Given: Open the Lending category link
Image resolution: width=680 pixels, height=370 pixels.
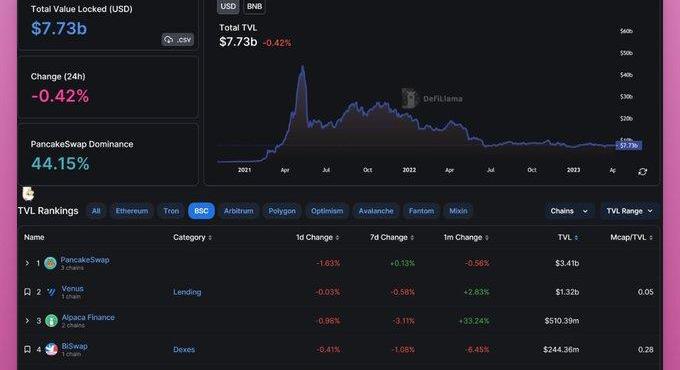Looking at the screenshot, I should click(x=187, y=292).
